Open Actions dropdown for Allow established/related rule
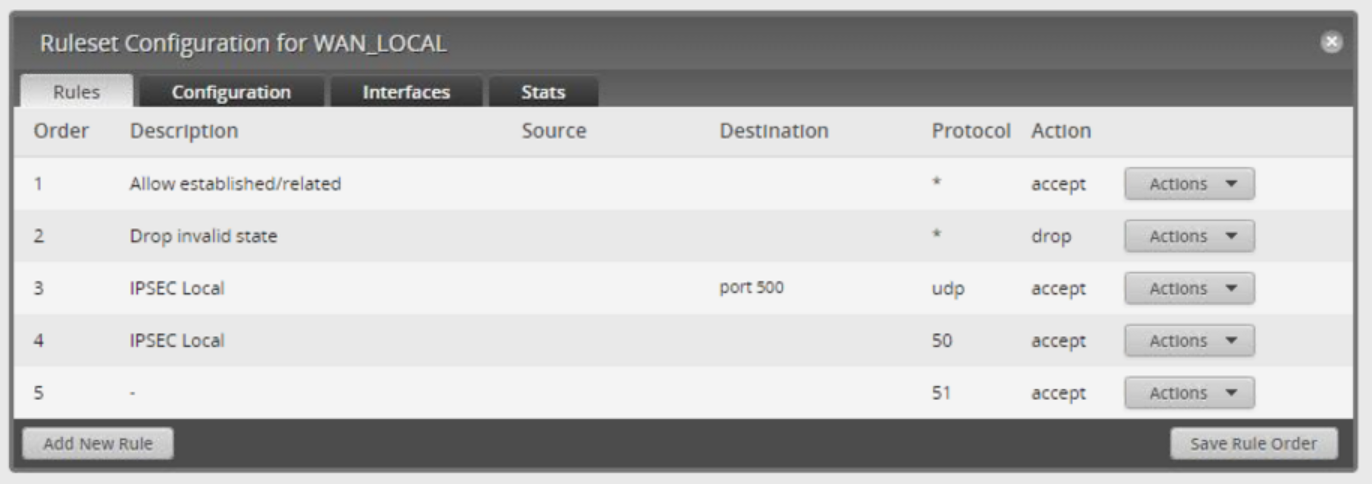Image resolution: width=1372 pixels, height=484 pixels. tap(1189, 184)
